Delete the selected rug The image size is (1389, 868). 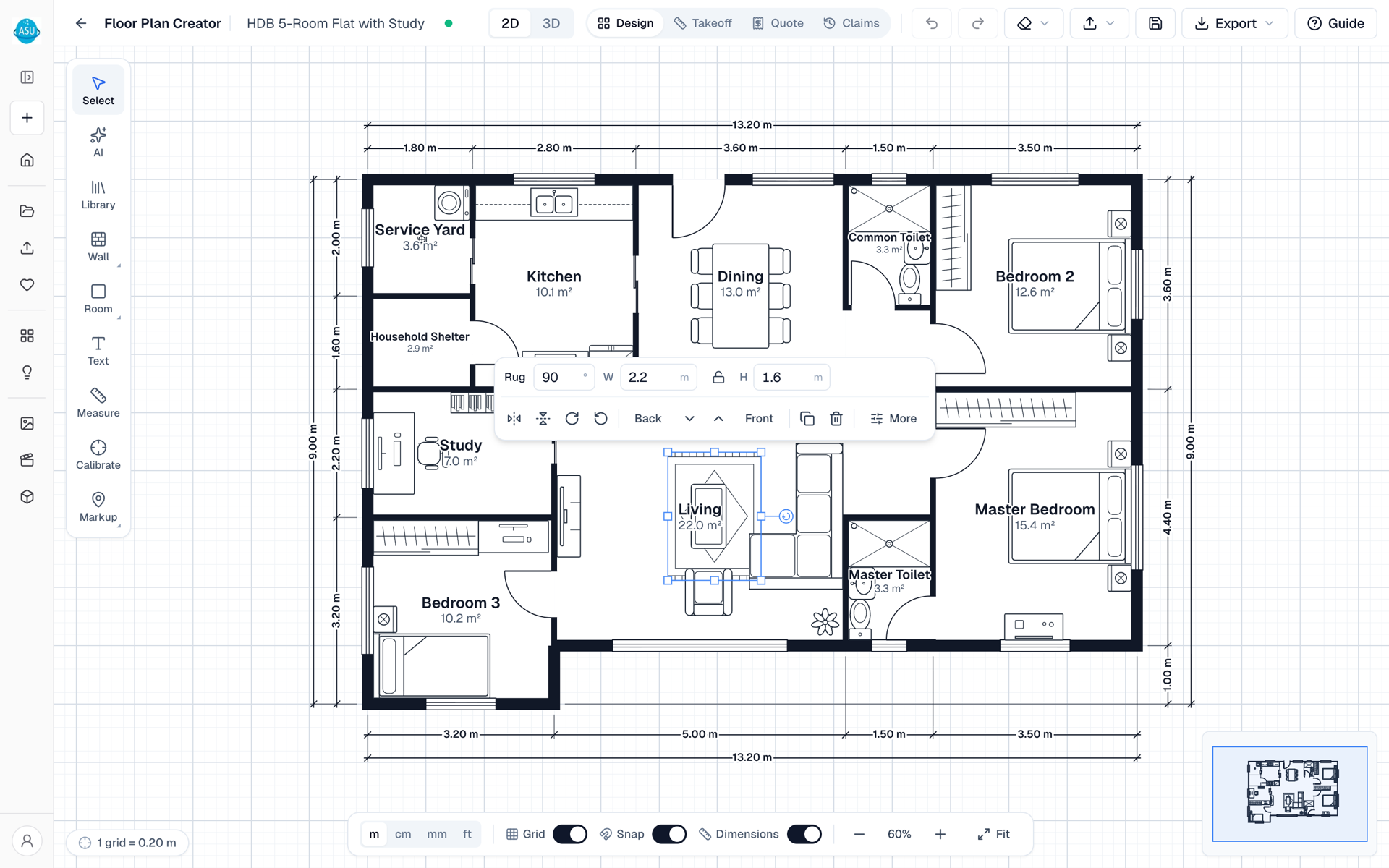(836, 419)
